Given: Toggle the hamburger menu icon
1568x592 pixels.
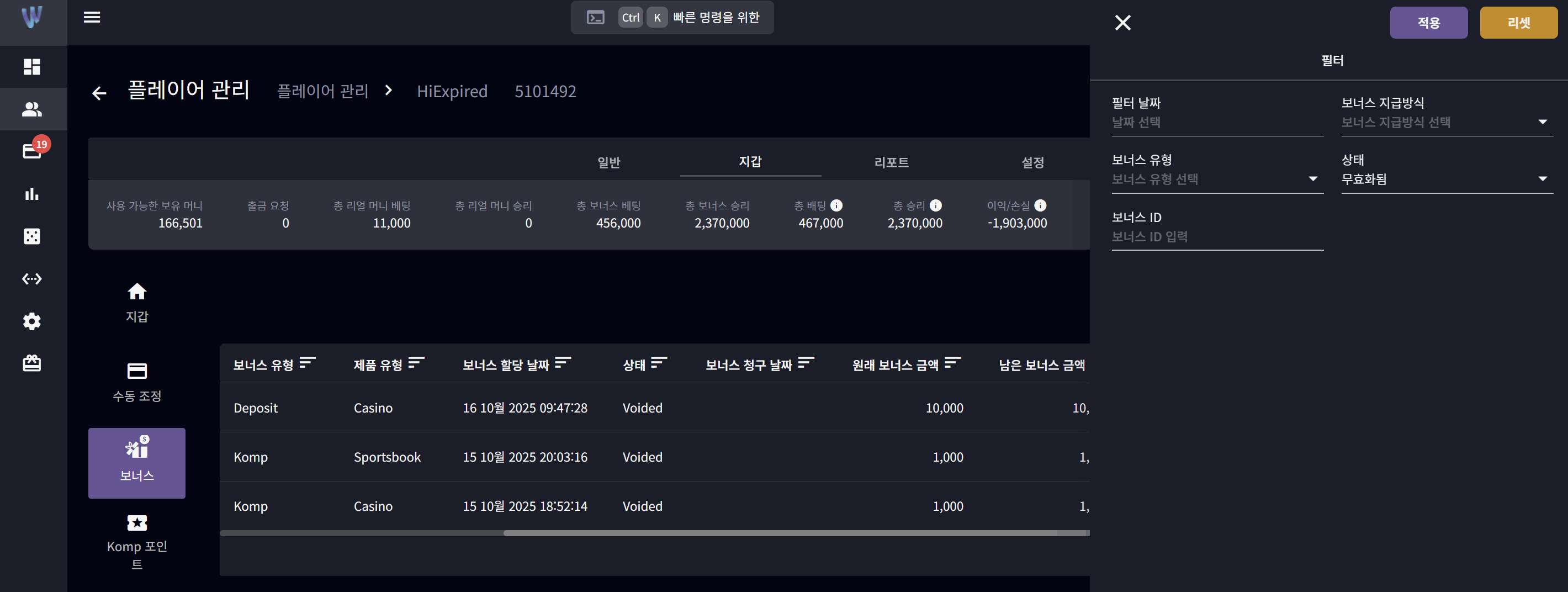Looking at the screenshot, I should pyautogui.click(x=92, y=17).
